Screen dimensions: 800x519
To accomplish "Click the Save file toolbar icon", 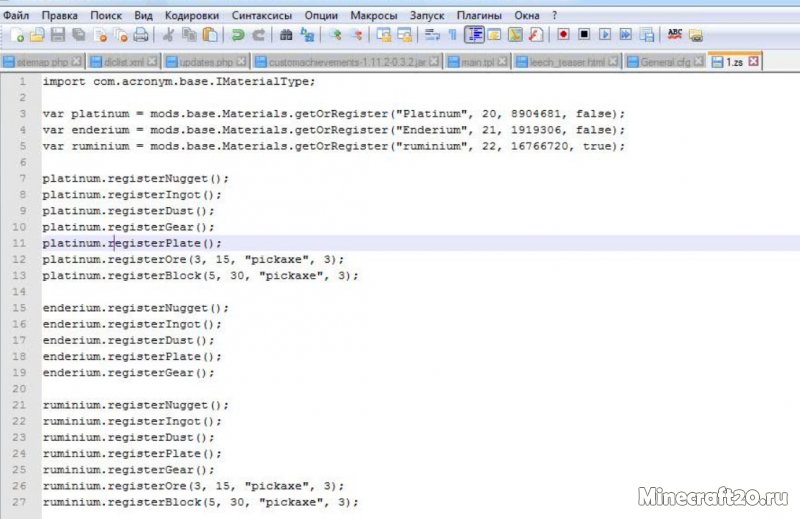I will [x=57, y=35].
